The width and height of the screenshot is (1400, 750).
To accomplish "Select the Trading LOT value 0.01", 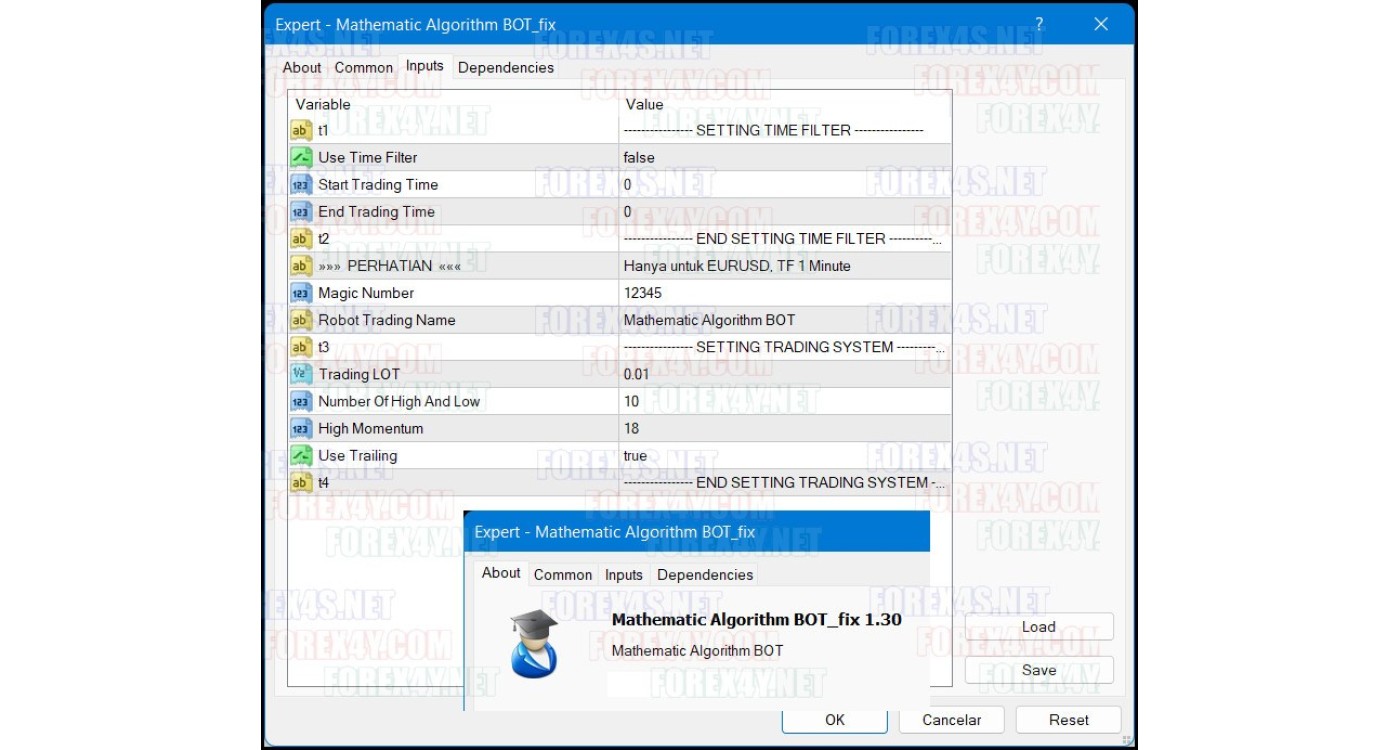I will pyautogui.click(x=636, y=374).
